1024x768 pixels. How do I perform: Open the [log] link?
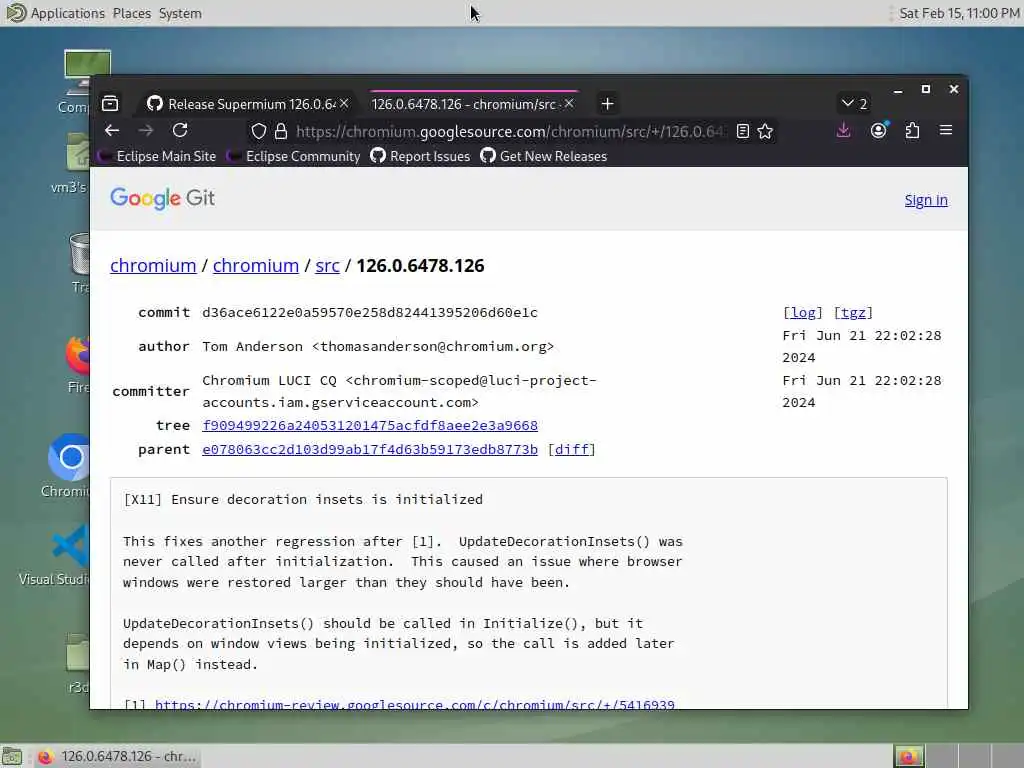pyautogui.click(x=803, y=312)
